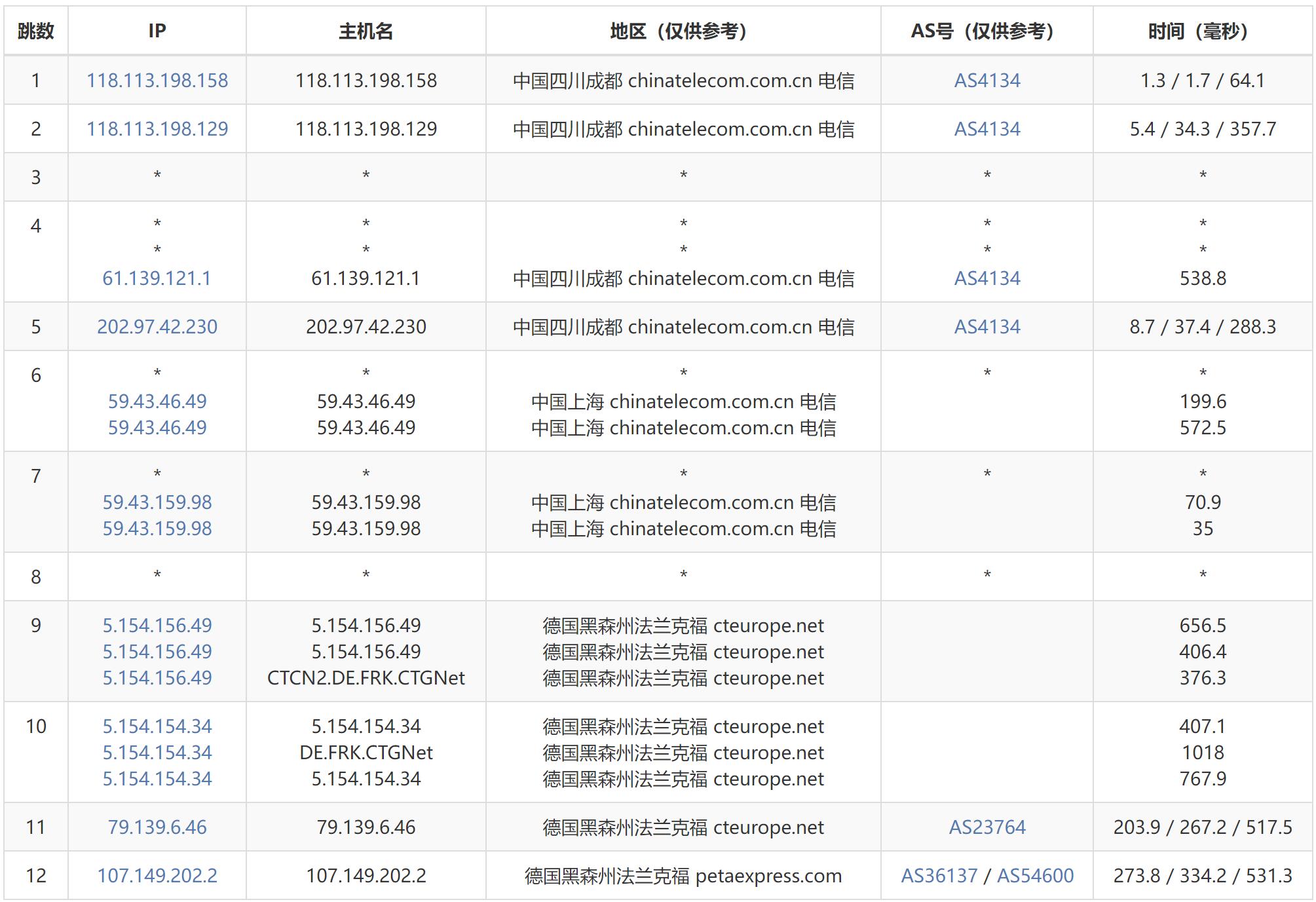Select time value 656.5
Image resolution: width=1316 pixels, height=902 pixels.
pyautogui.click(x=1203, y=626)
